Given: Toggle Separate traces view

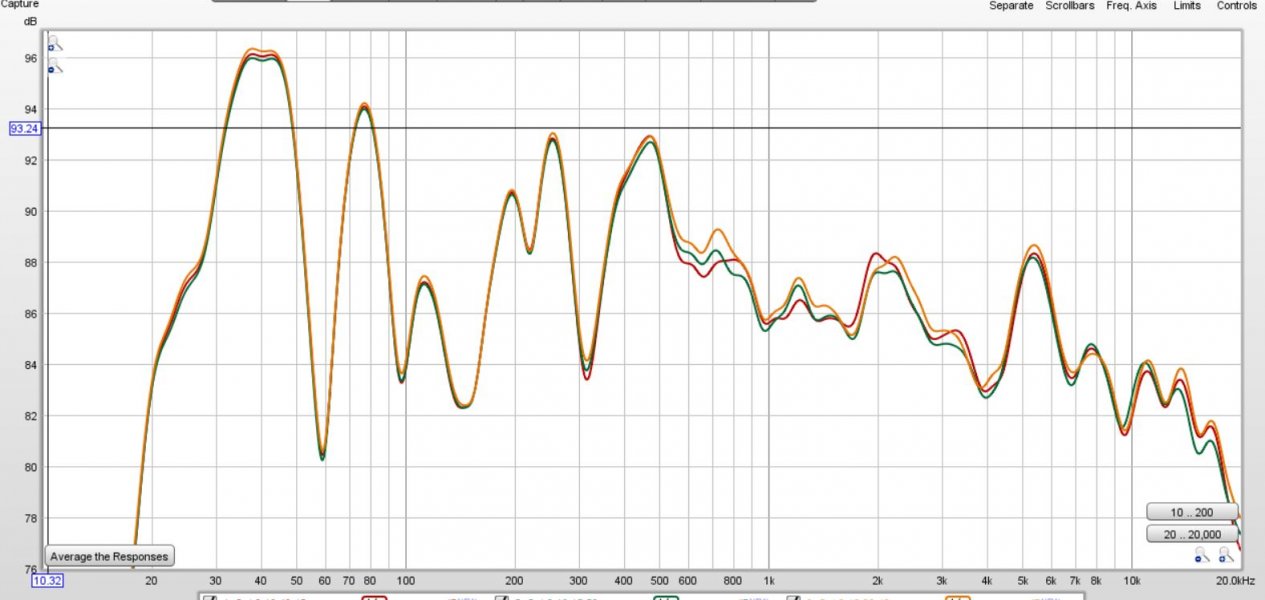Looking at the screenshot, I should [1011, 5].
